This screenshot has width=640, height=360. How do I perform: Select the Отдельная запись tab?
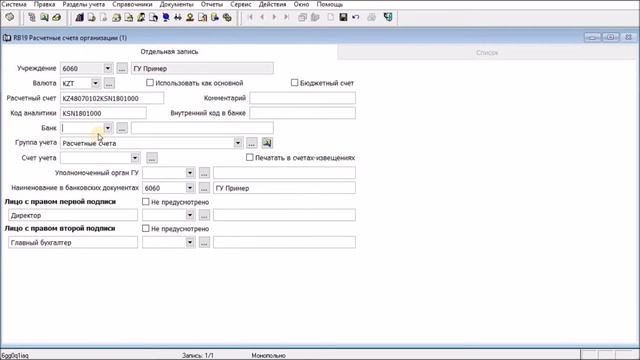point(169,52)
